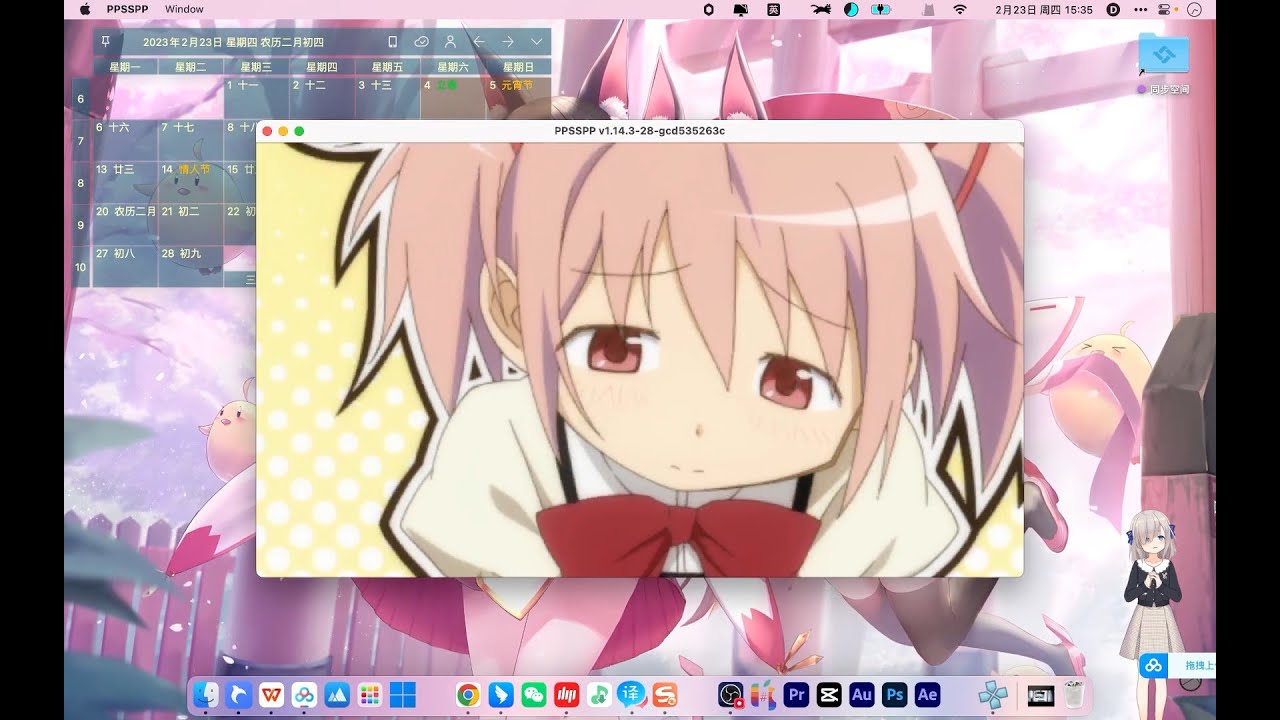
Task: Click the blue cloud upload button near mascot
Action: (1153, 666)
